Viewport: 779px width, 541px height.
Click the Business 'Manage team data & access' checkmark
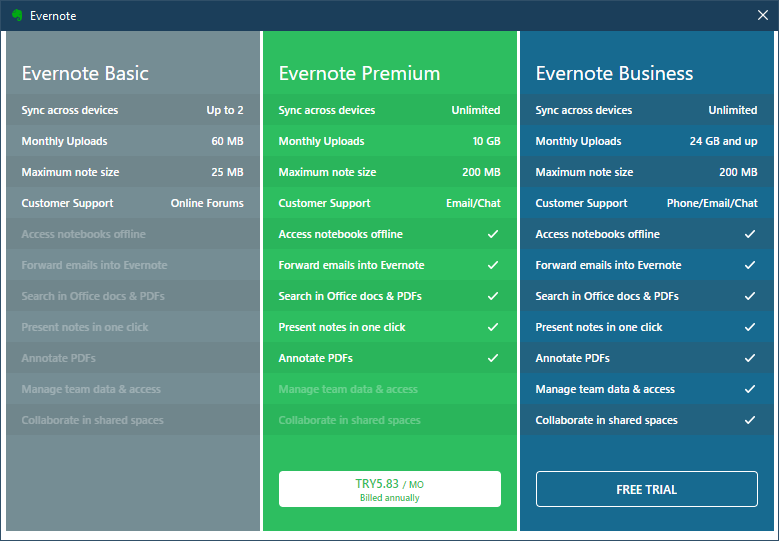pyautogui.click(x=750, y=389)
